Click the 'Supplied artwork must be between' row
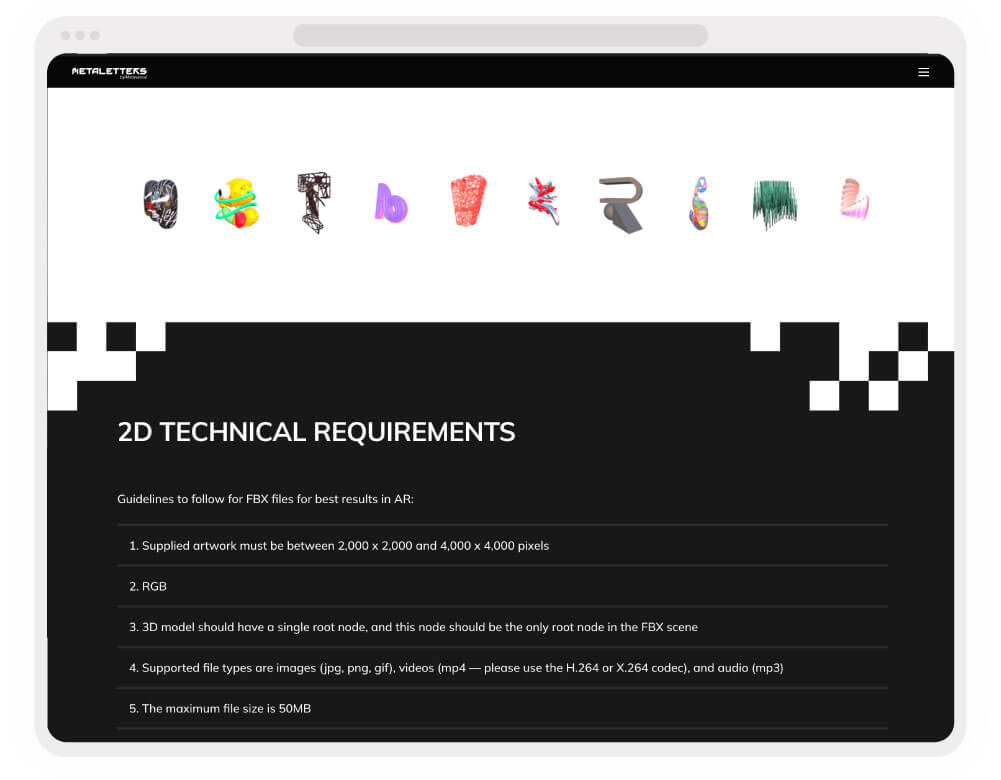The width and height of the screenshot is (1001, 780). (x=502, y=546)
